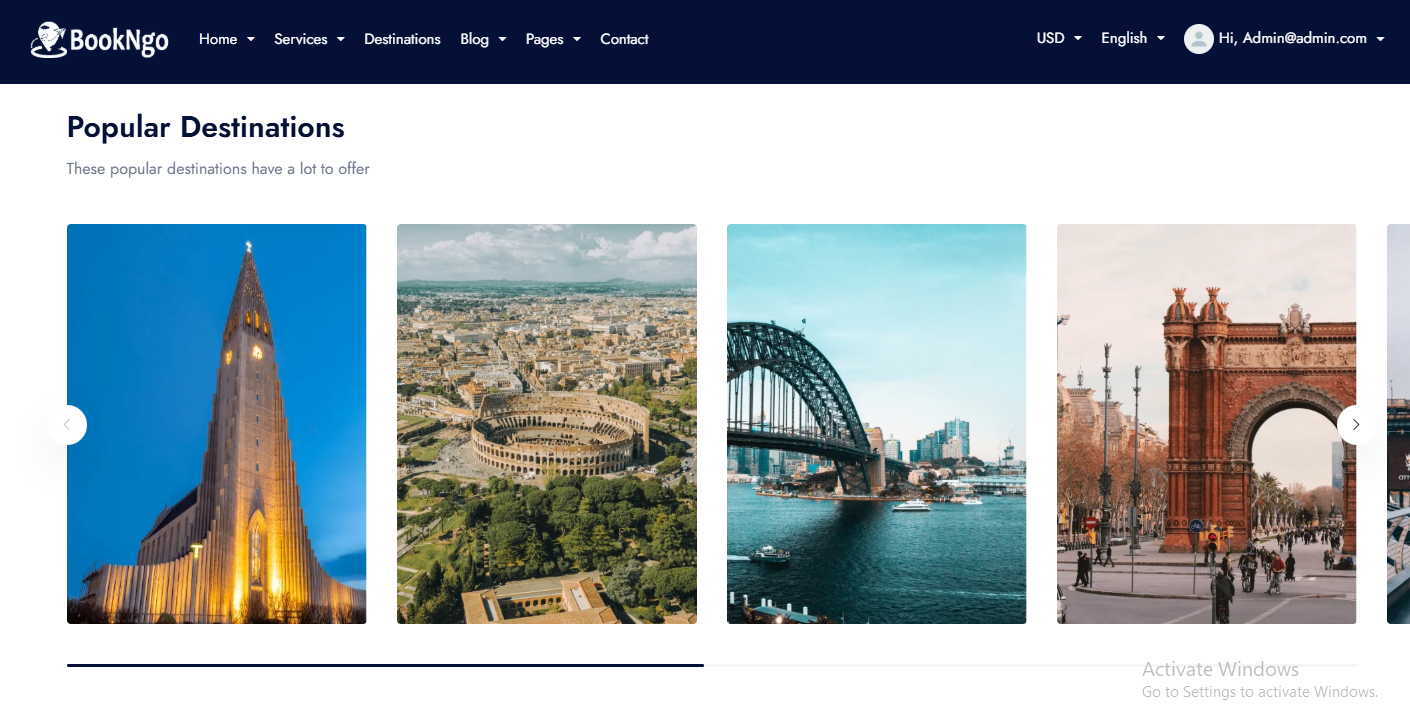
Task: Click the Popular Destinations heading
Action: [205, 127]
